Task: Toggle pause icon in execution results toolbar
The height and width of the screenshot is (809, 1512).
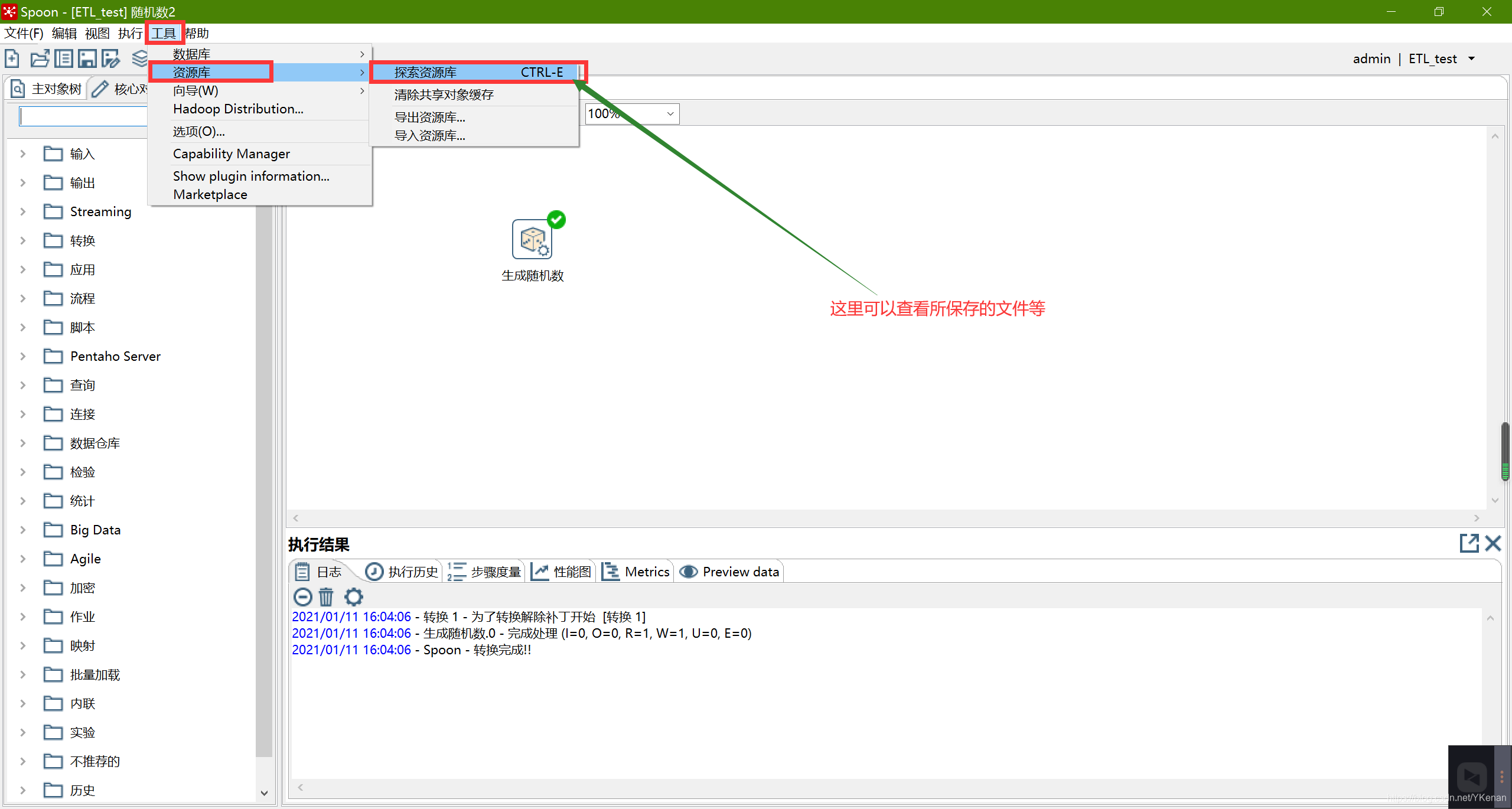Action: tap(302, 597)
